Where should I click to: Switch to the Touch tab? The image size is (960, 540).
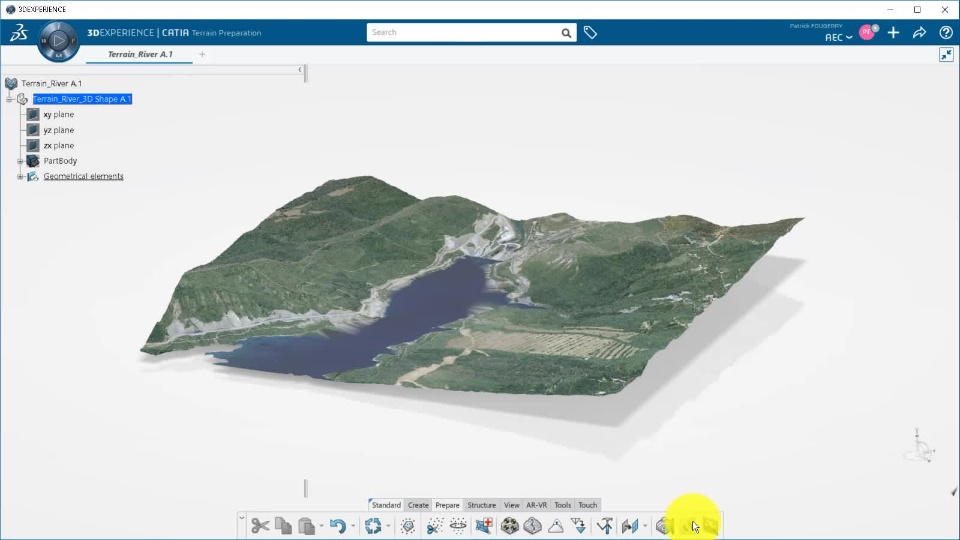(588, 505)
